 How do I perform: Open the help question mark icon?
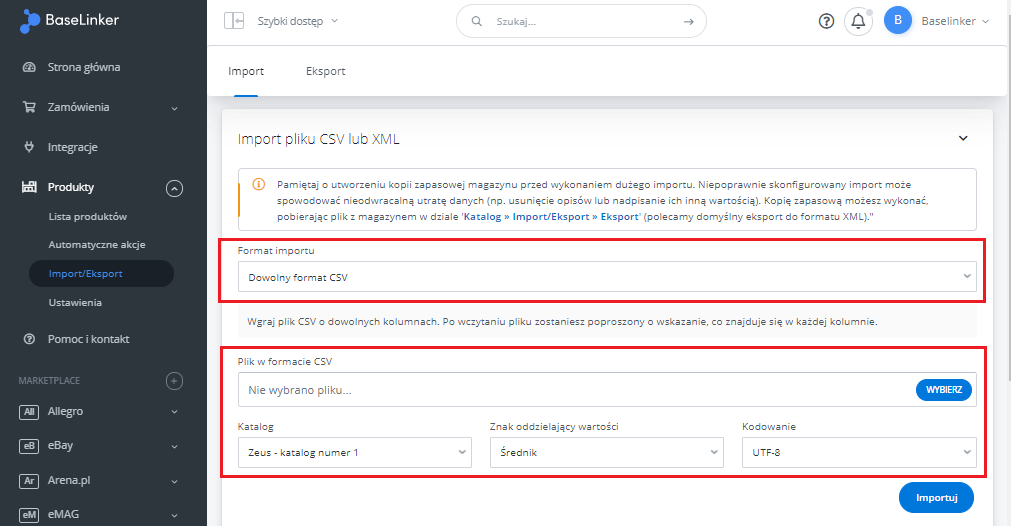tap(826, 21)
